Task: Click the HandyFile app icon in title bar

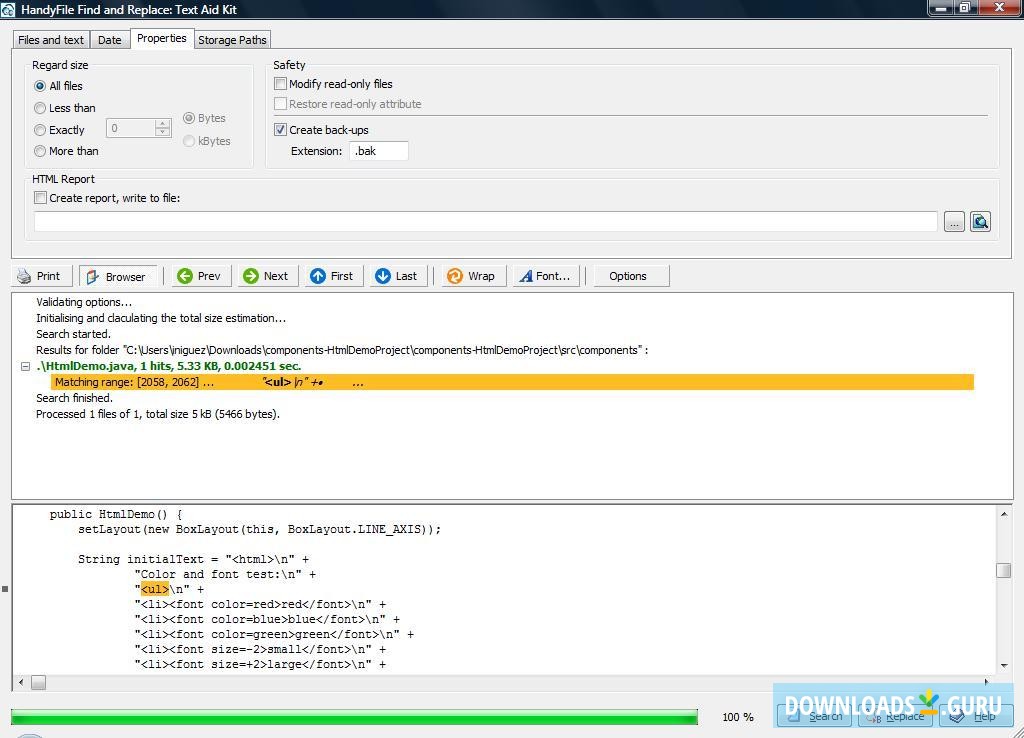Action: coord(8,10)
